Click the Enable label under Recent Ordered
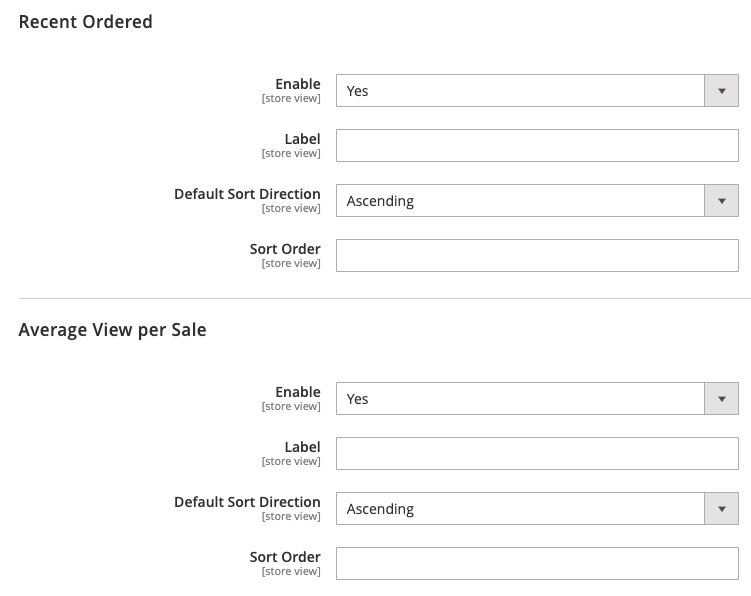Image resolution: width=751 pixels, height=596 pixels. 298,84
